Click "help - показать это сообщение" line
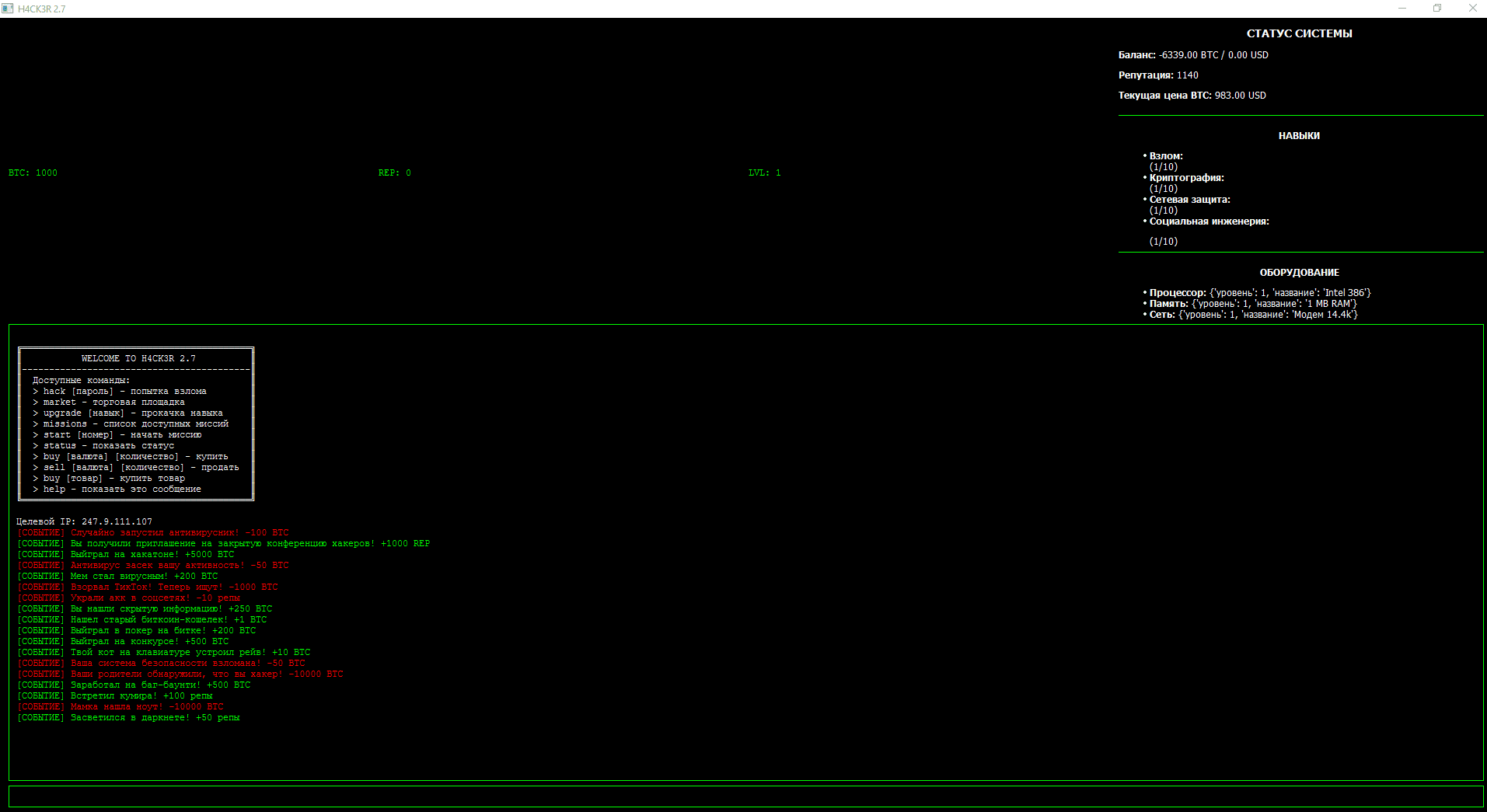Screen dimensions: 1487x812 (x=117, y=489)
